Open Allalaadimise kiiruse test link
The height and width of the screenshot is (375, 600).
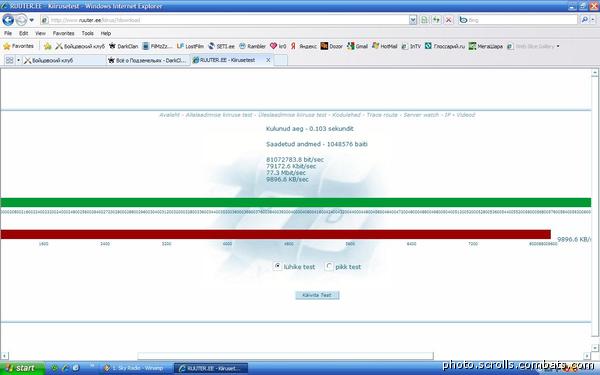click(x=219, y=115)
